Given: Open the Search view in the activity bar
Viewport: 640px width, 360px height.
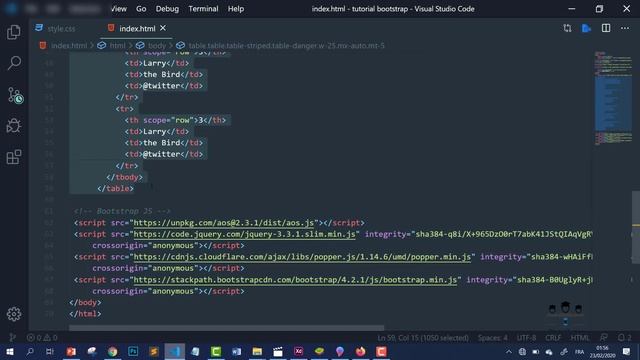Looking at the screenshot, I should tap(14, 63).
